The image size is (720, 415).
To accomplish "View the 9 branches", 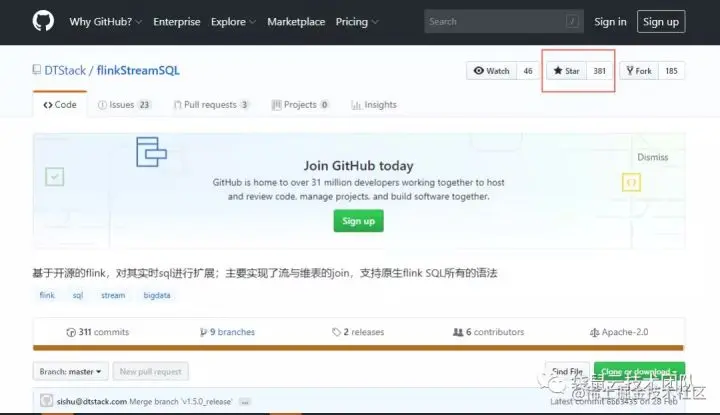I will point(227,332).
